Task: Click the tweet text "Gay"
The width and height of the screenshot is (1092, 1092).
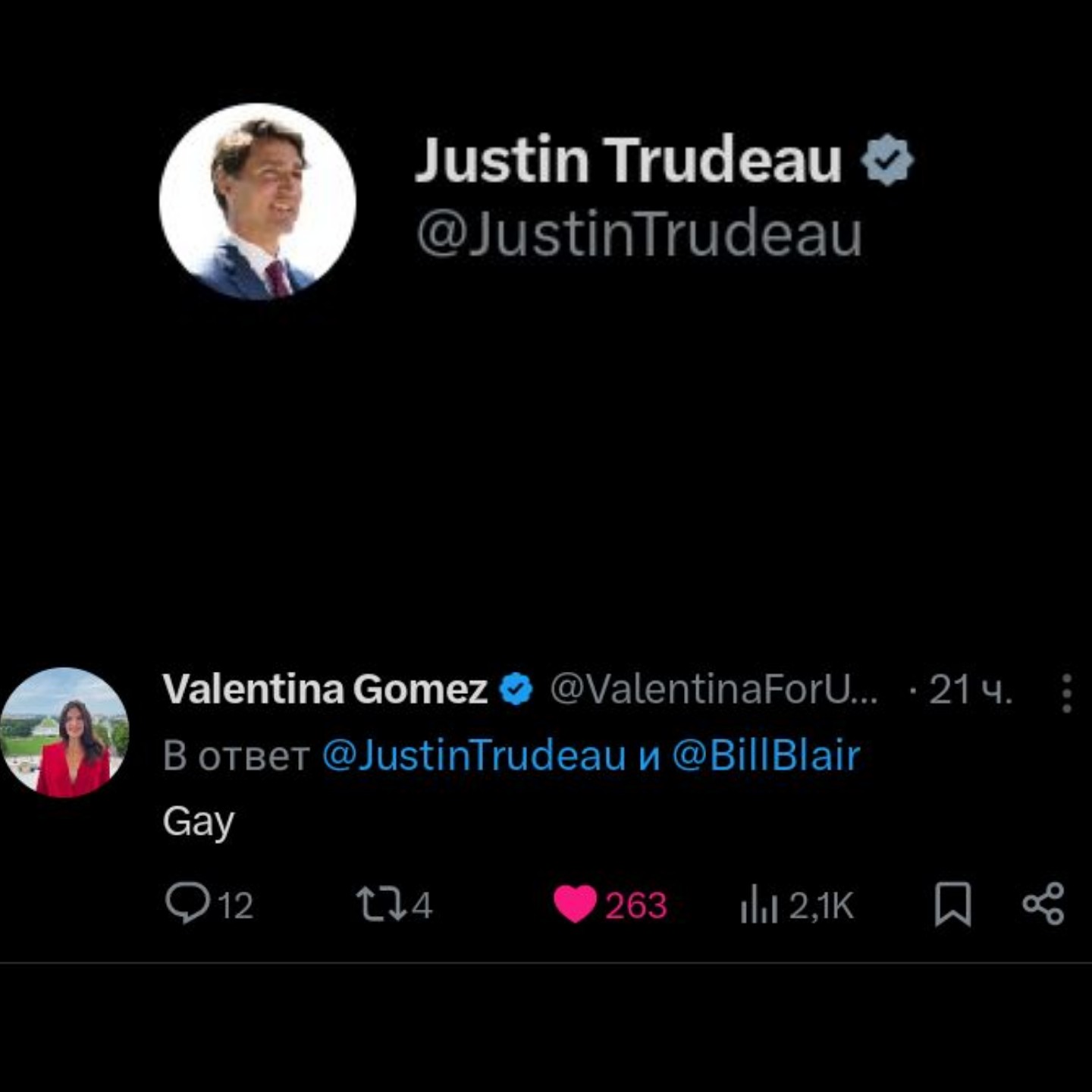Action: tap(199, 822)
